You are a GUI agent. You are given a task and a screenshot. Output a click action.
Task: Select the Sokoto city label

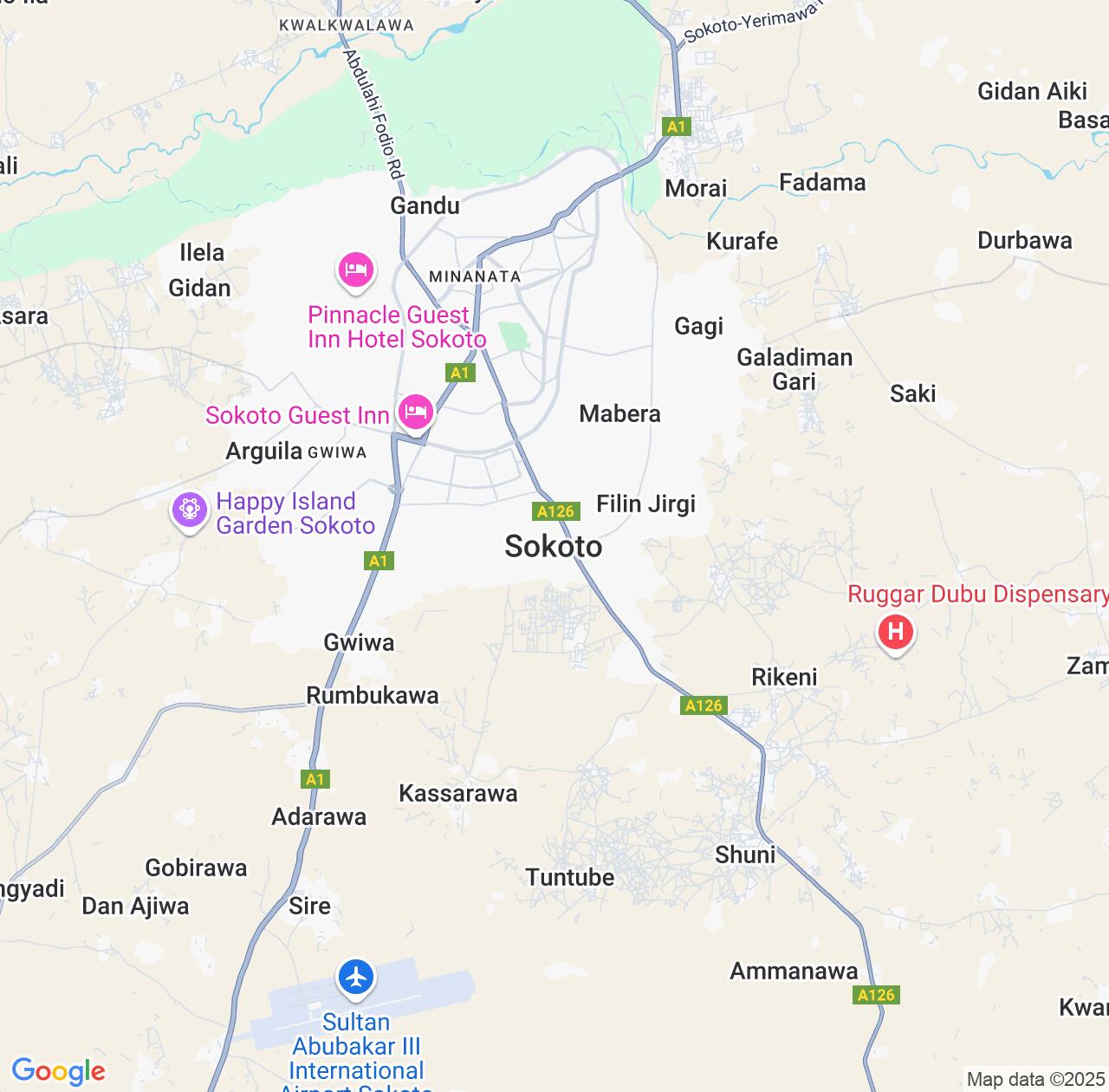click(x=554, y=546)
